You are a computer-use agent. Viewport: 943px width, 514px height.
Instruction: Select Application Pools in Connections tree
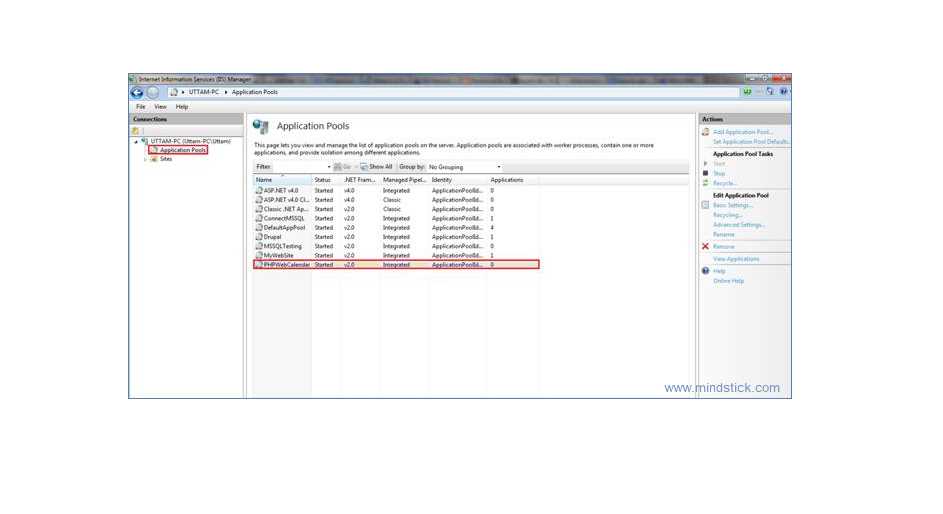[182, 150]
